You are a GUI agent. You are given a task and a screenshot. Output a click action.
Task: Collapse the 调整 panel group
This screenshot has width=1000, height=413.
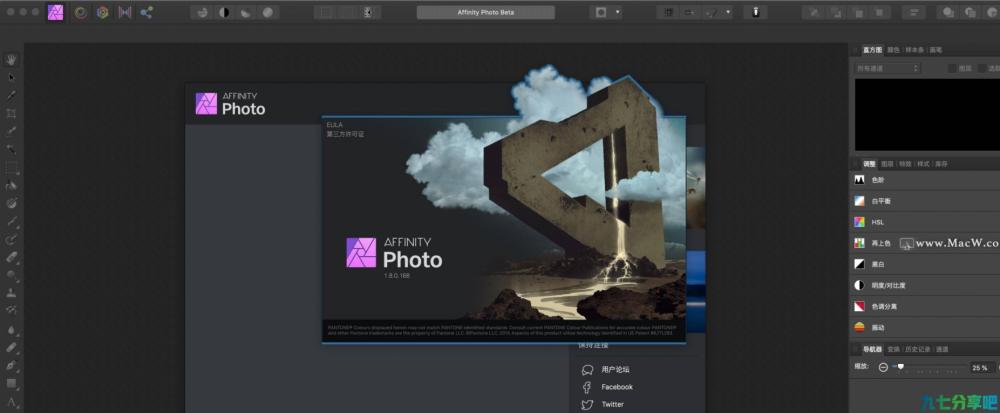point(856,164)
